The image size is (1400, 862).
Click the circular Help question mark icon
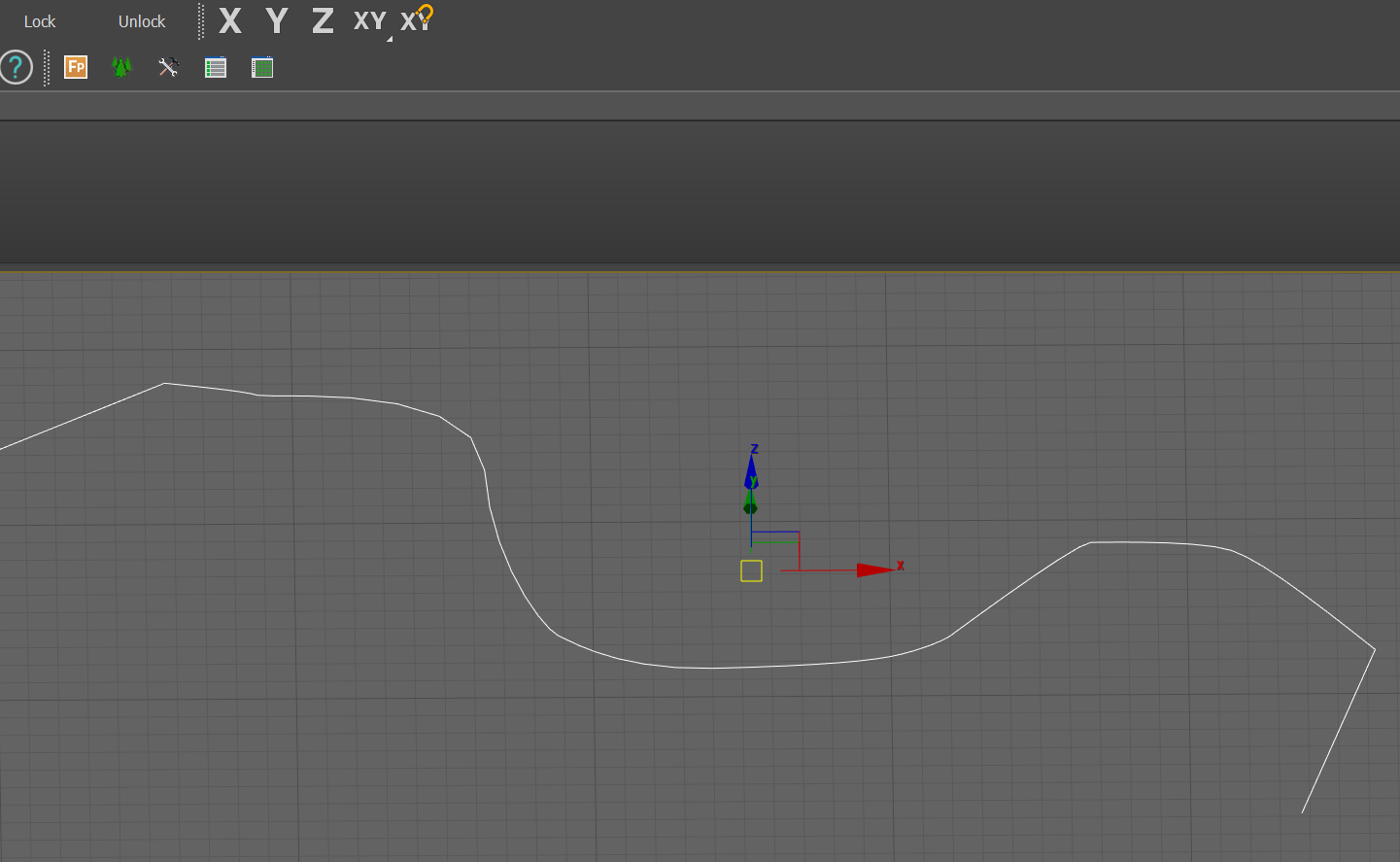[16, 67]
